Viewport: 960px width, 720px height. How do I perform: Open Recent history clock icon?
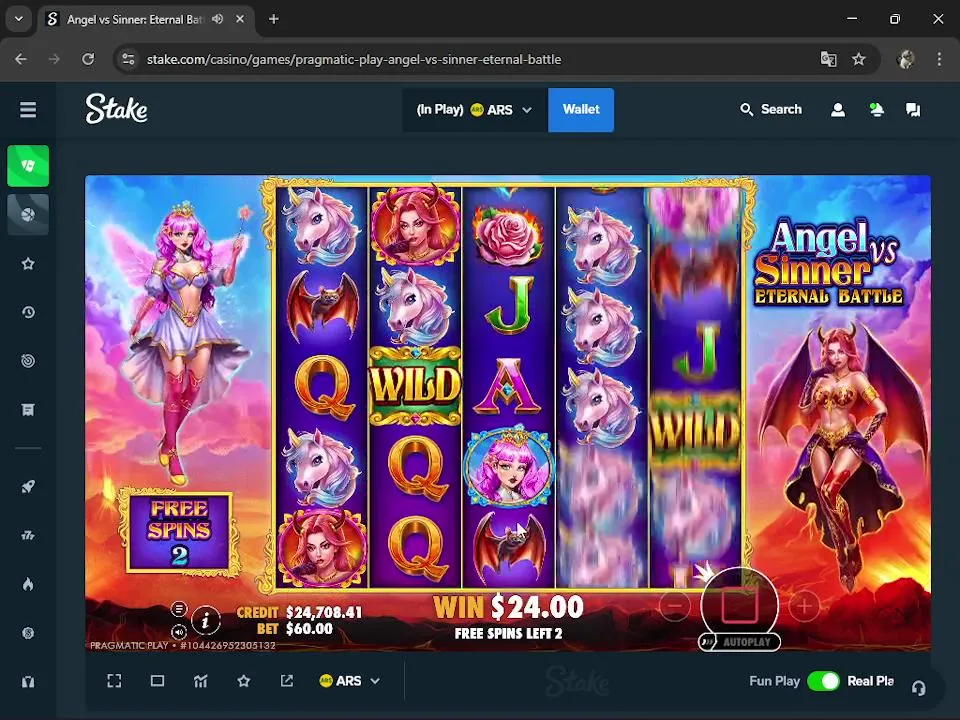coord(28,312)
